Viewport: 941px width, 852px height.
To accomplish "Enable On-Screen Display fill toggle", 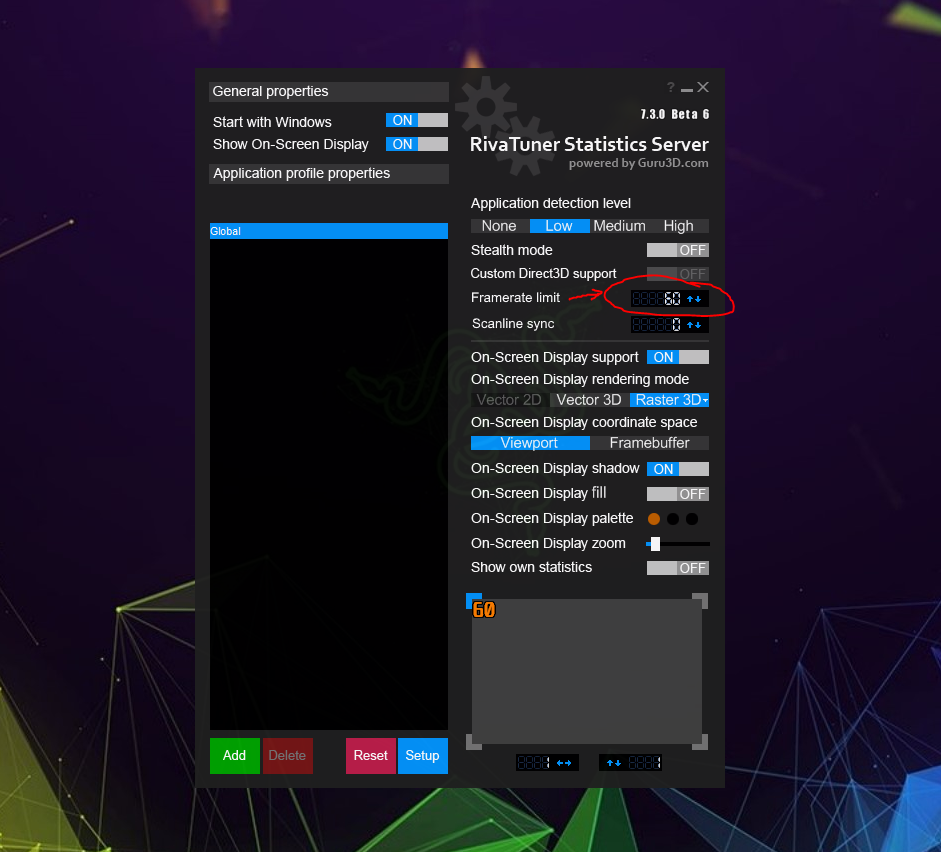I will coord(678,494).
